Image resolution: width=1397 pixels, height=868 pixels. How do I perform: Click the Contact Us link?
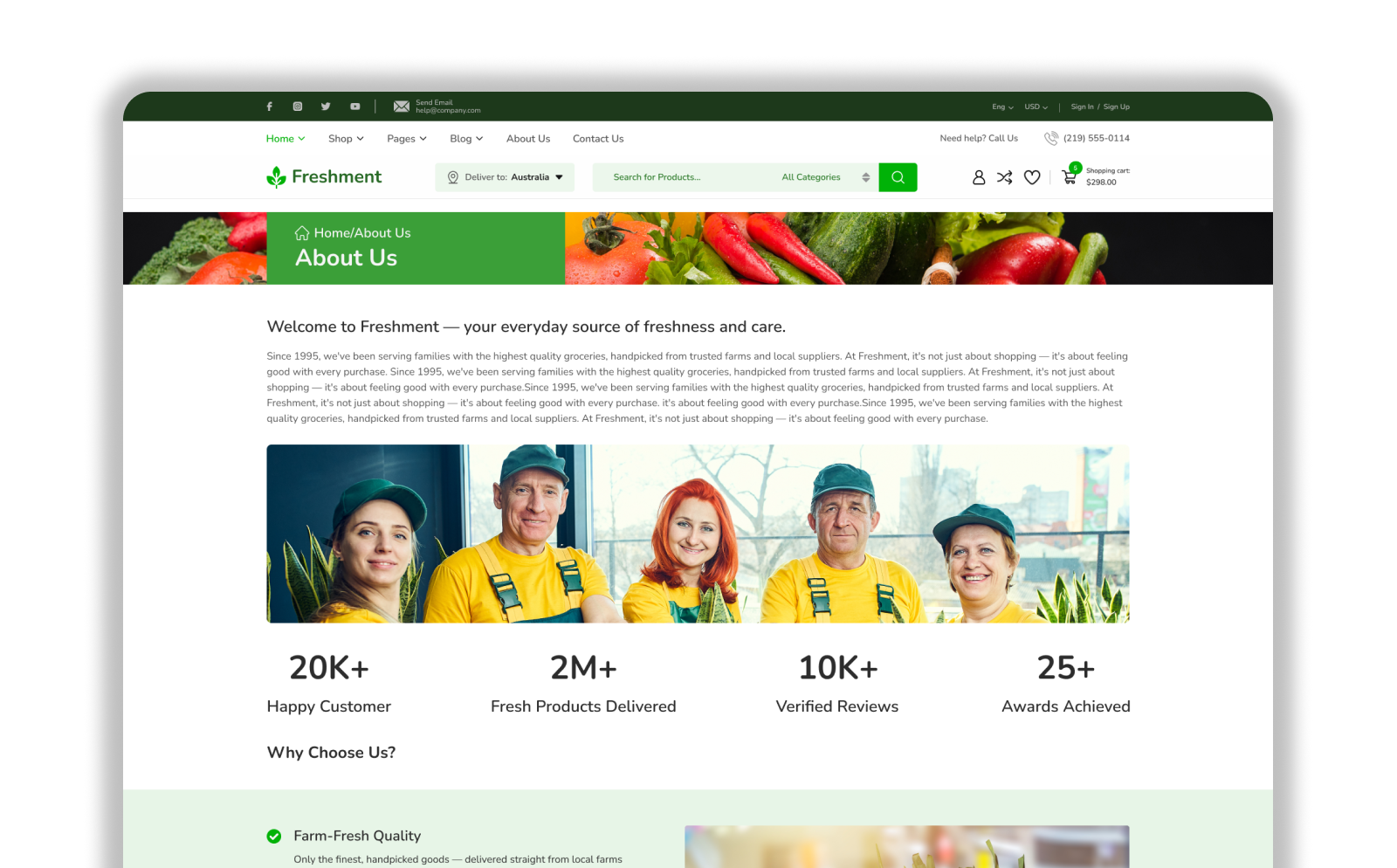point(598,139)
